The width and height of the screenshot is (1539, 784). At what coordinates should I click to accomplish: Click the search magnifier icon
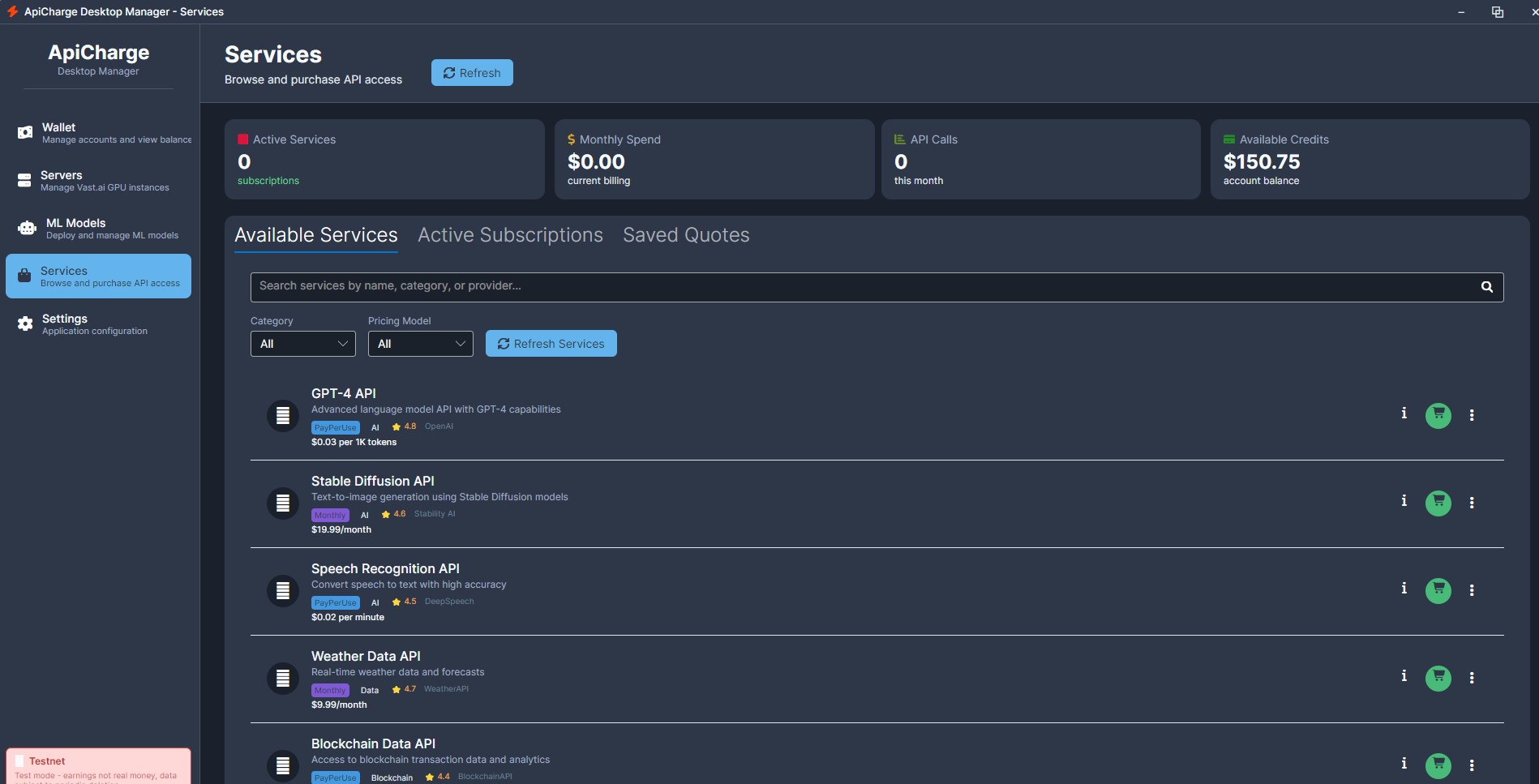pos(1486,287)
